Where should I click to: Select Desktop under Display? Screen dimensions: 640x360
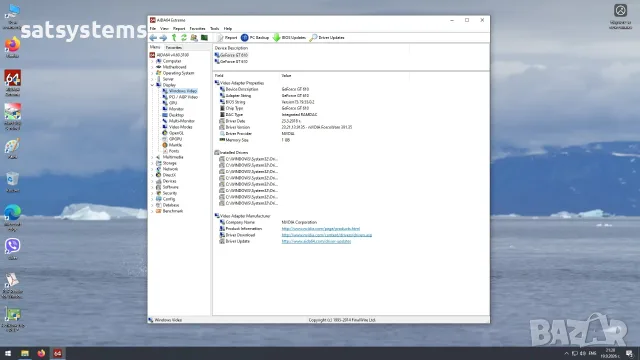pyautogui.click(x=173, y=115)
